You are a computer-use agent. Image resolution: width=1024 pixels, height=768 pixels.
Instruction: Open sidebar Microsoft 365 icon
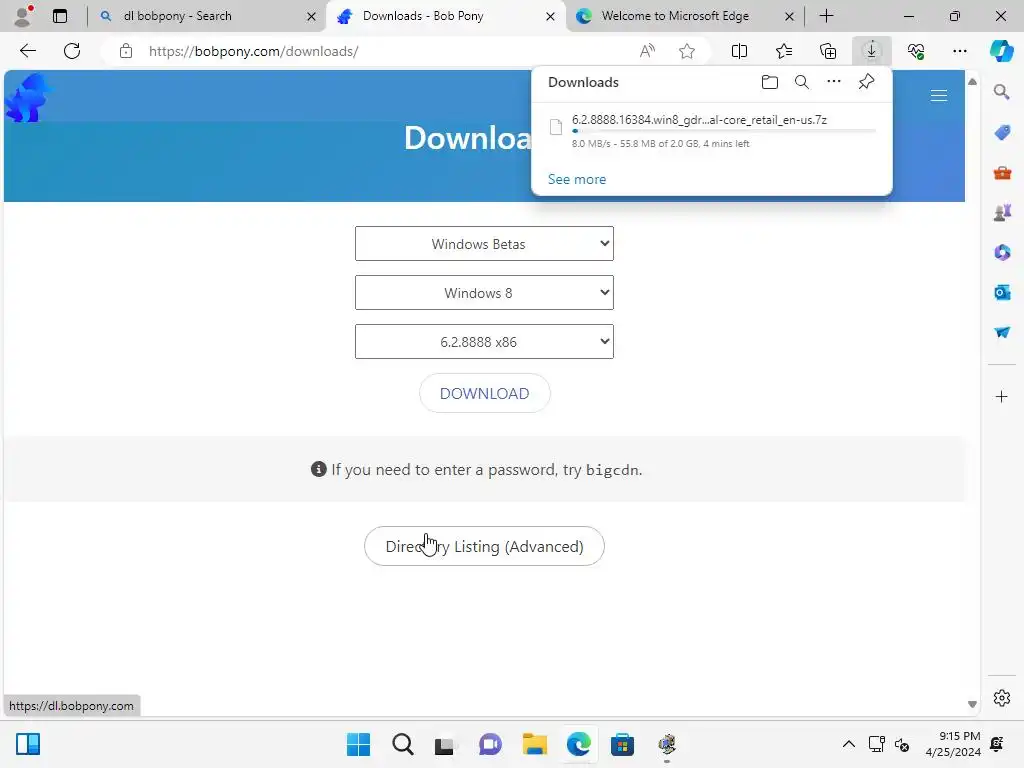[x=1002, y=252]
